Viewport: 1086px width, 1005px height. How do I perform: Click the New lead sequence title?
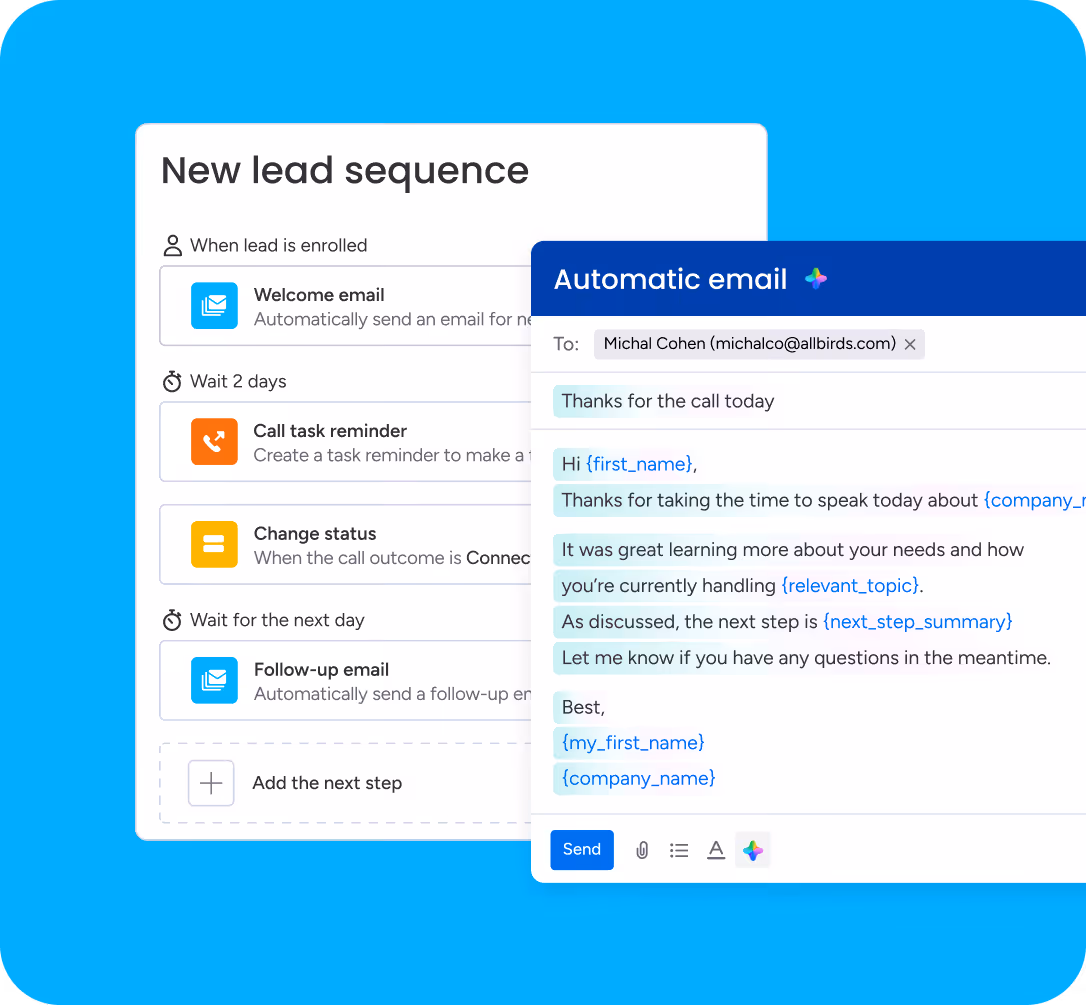click(345, 170)
